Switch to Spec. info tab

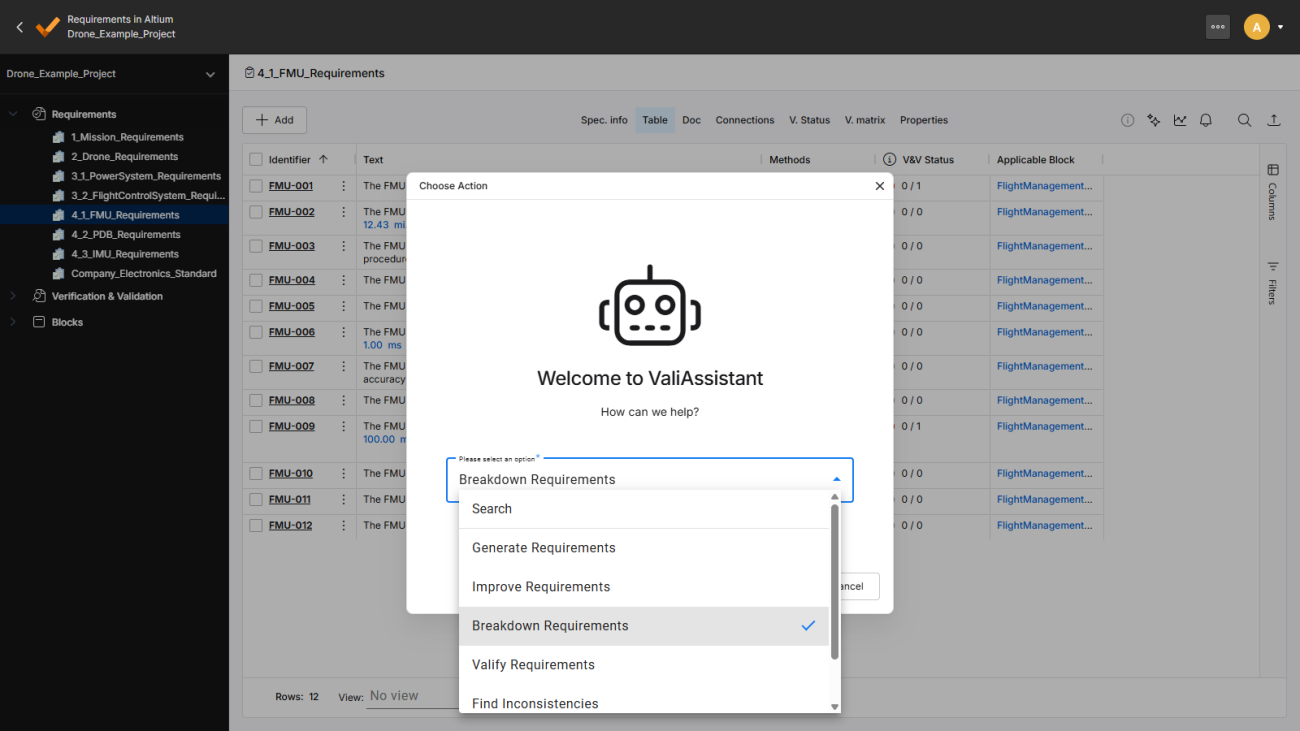(x=604, y=120)
